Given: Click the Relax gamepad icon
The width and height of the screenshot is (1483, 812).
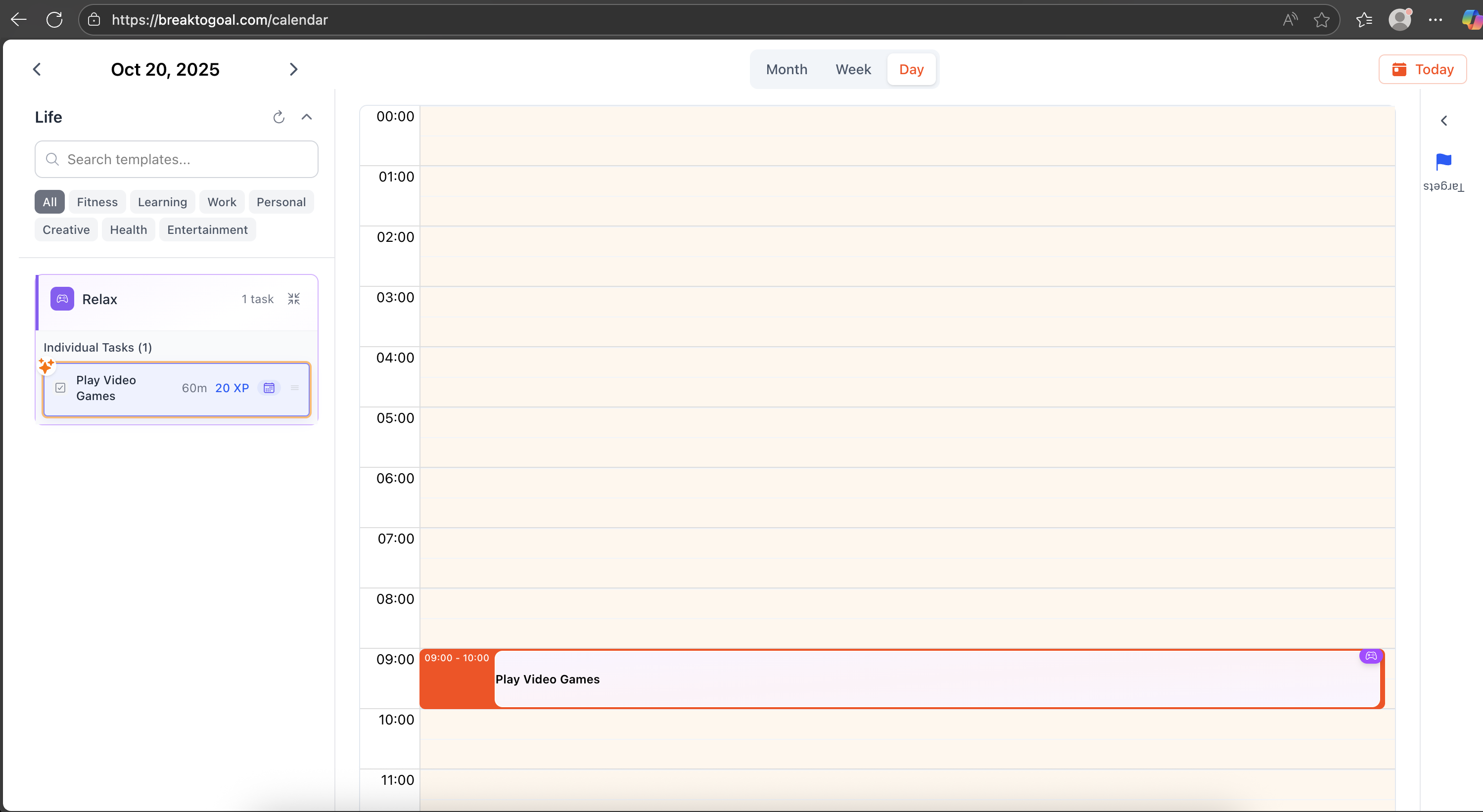Looking at the screenshot, I should [x=62, y=299].
